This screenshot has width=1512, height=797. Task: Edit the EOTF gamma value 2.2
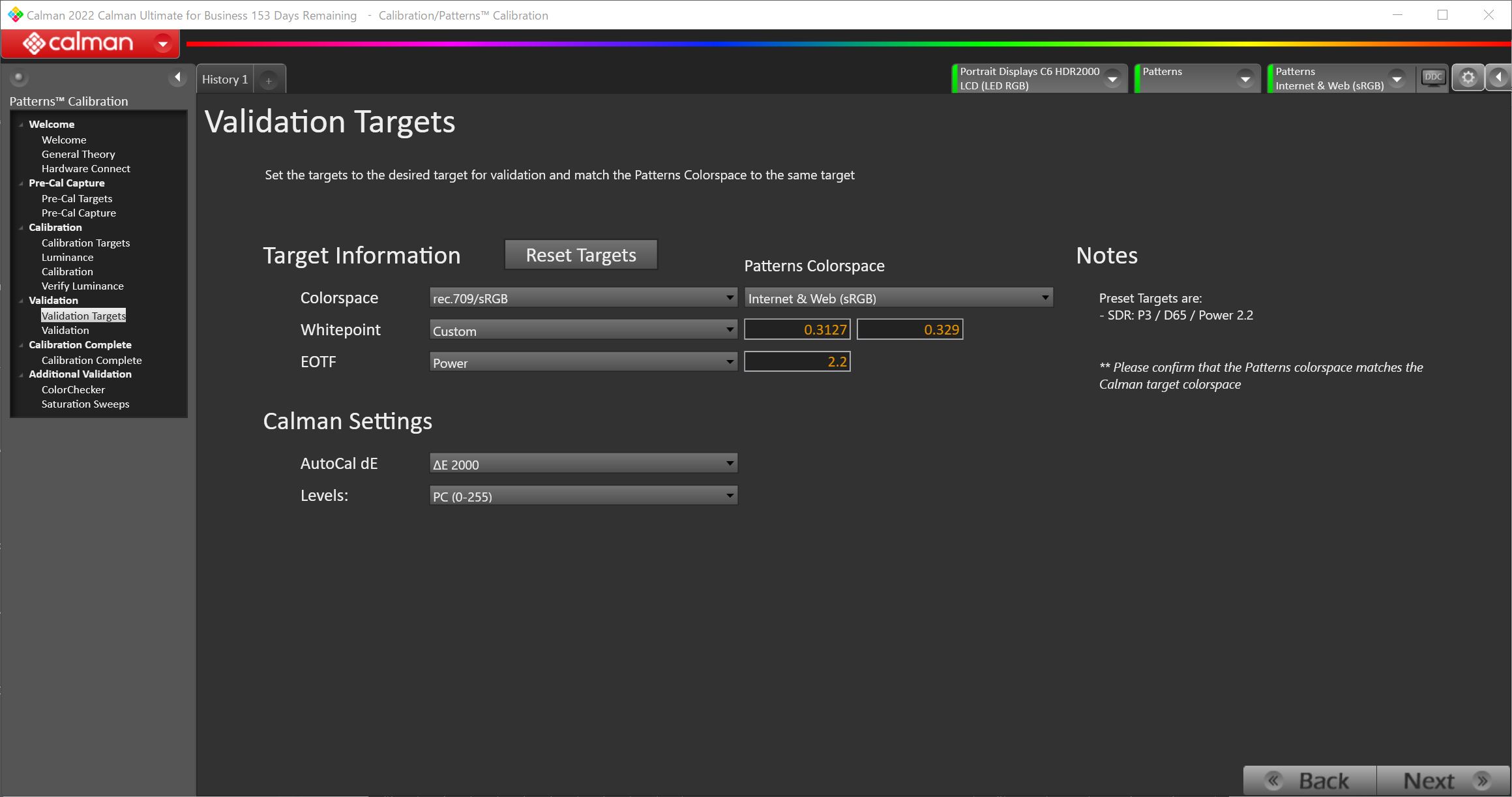[x=797, y=361]
